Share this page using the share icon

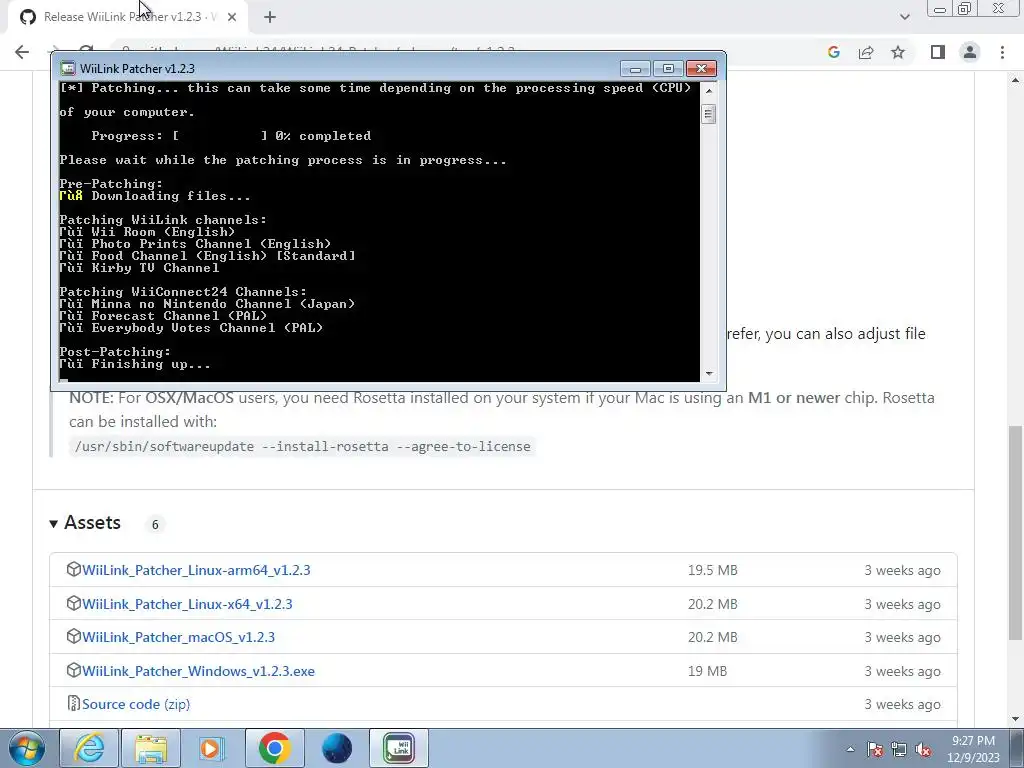pos(866,52)
